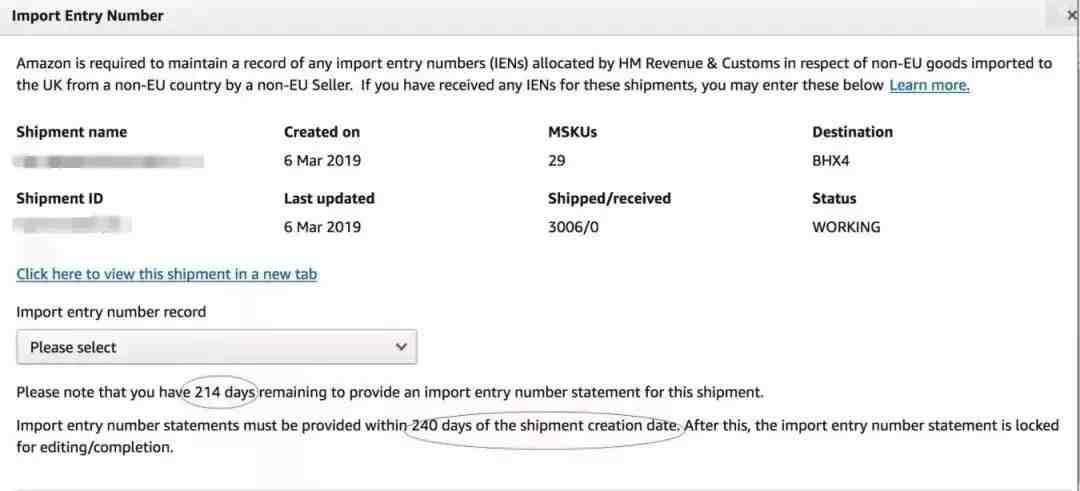This screenshot has height=491, width=1080.
Task: Click the Shipment ID heading
Action: (60, 198)
